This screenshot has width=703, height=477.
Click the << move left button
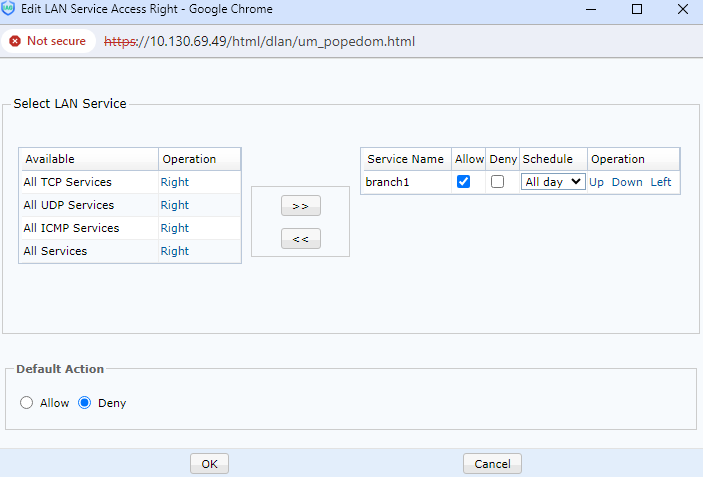(300, 238)
